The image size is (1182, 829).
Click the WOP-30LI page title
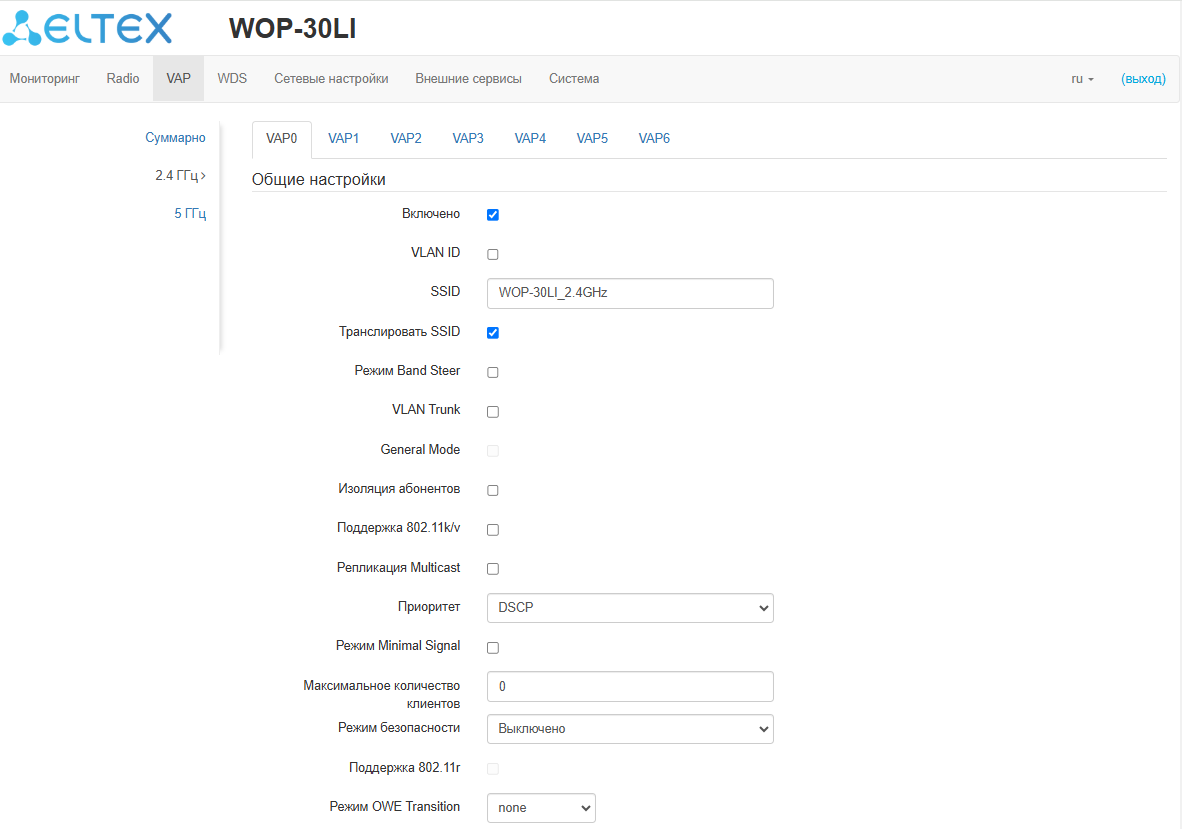[x=292, y=29]
